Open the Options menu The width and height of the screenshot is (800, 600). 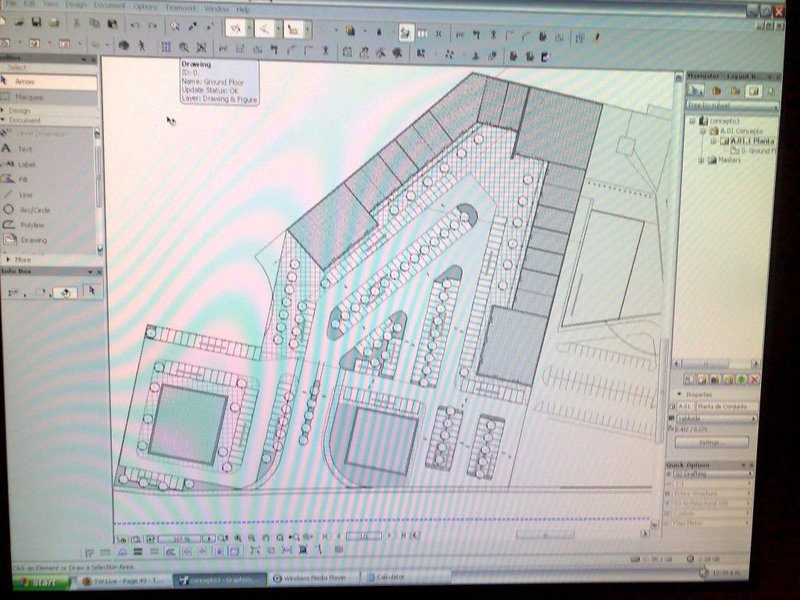pos(145,7)
